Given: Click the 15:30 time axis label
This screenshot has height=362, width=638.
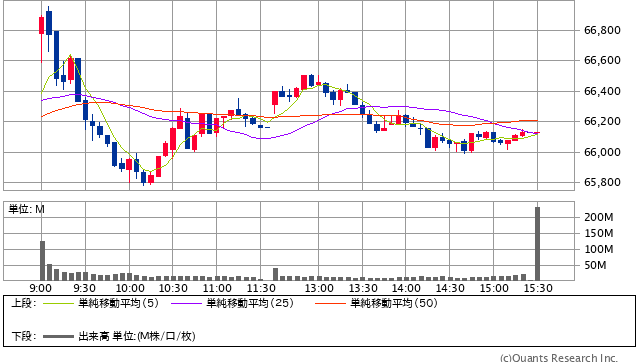Looking at the screenshot, I should click(x=538, y=288).
